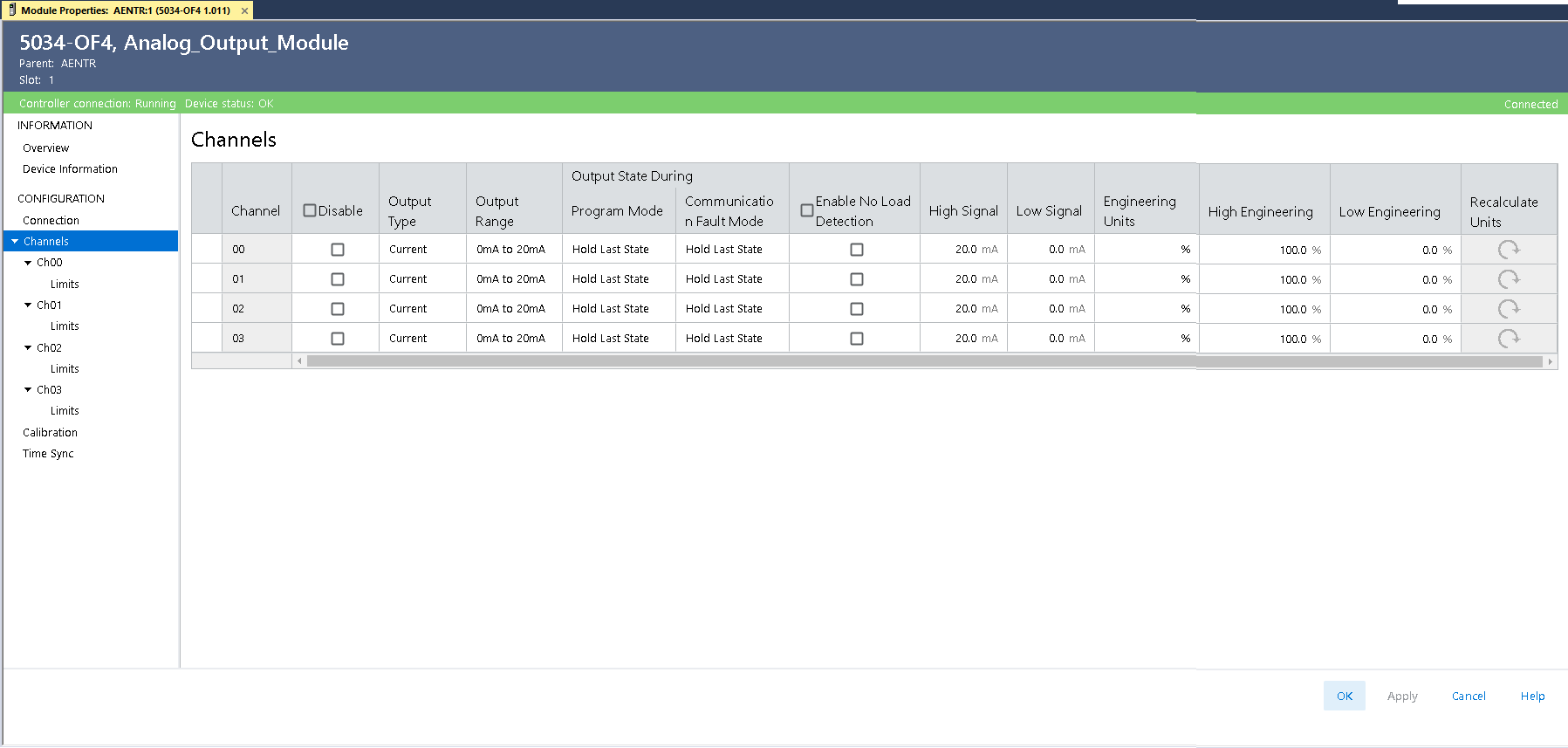Open Program Mode dropdown for channel 02

pos(619,309)
